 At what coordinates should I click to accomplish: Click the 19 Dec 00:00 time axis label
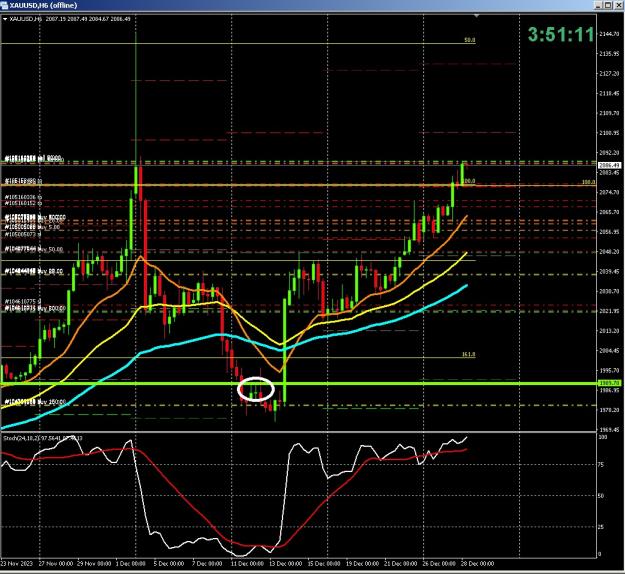point(362,564)
